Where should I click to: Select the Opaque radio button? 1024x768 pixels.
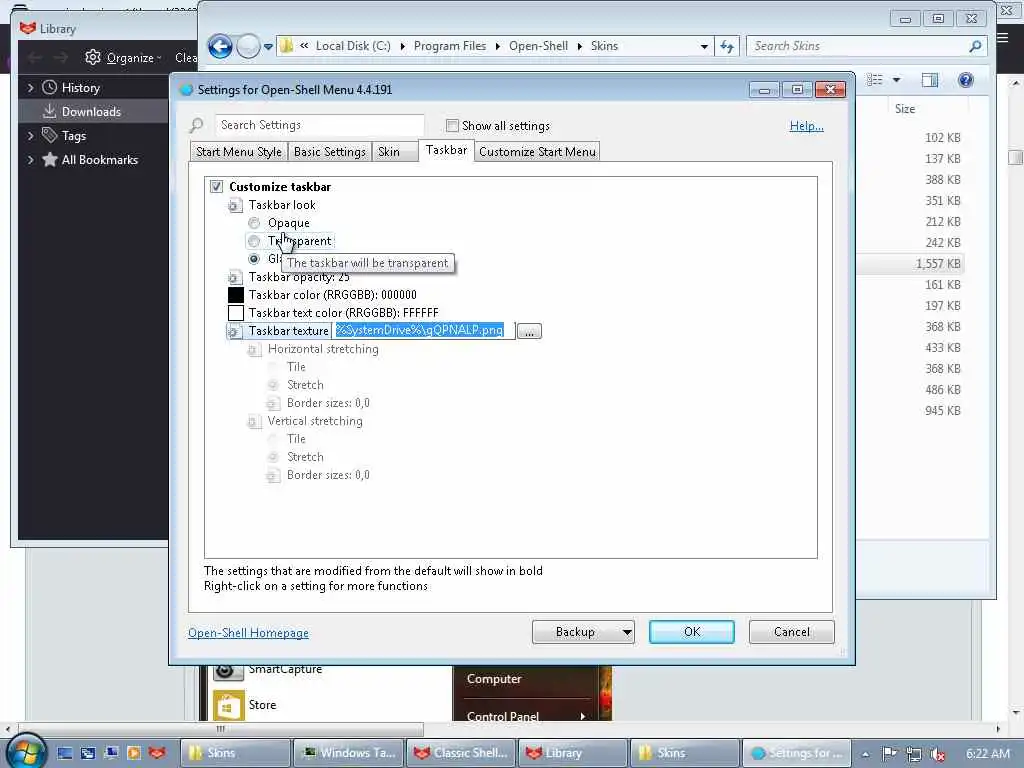(254, 223)
